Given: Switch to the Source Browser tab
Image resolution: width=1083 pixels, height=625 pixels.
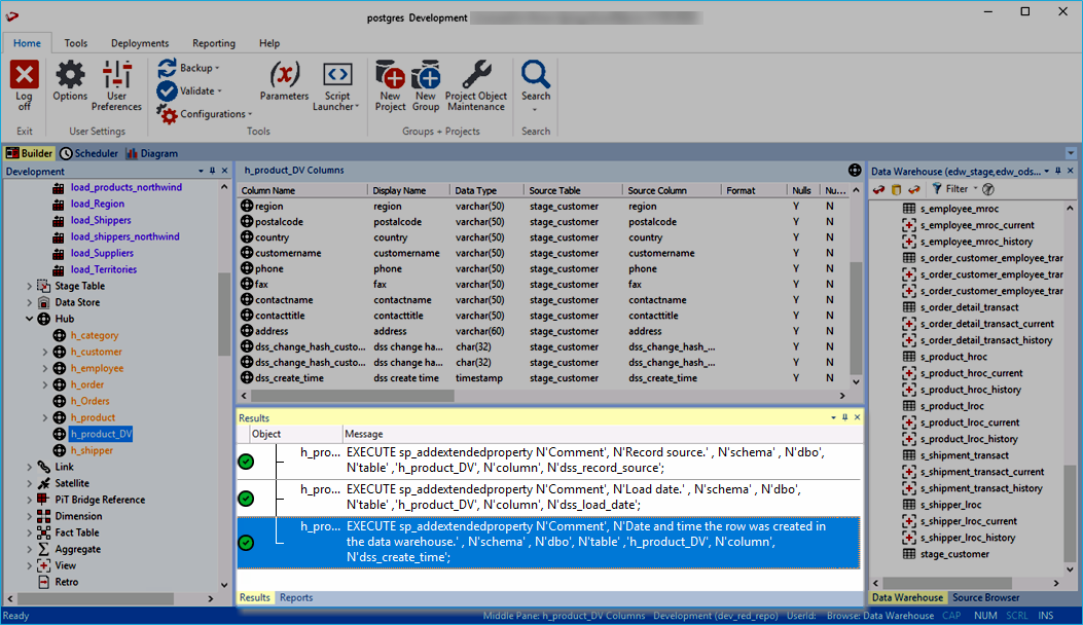Looking at the screenshot, I should coord(988,598).
